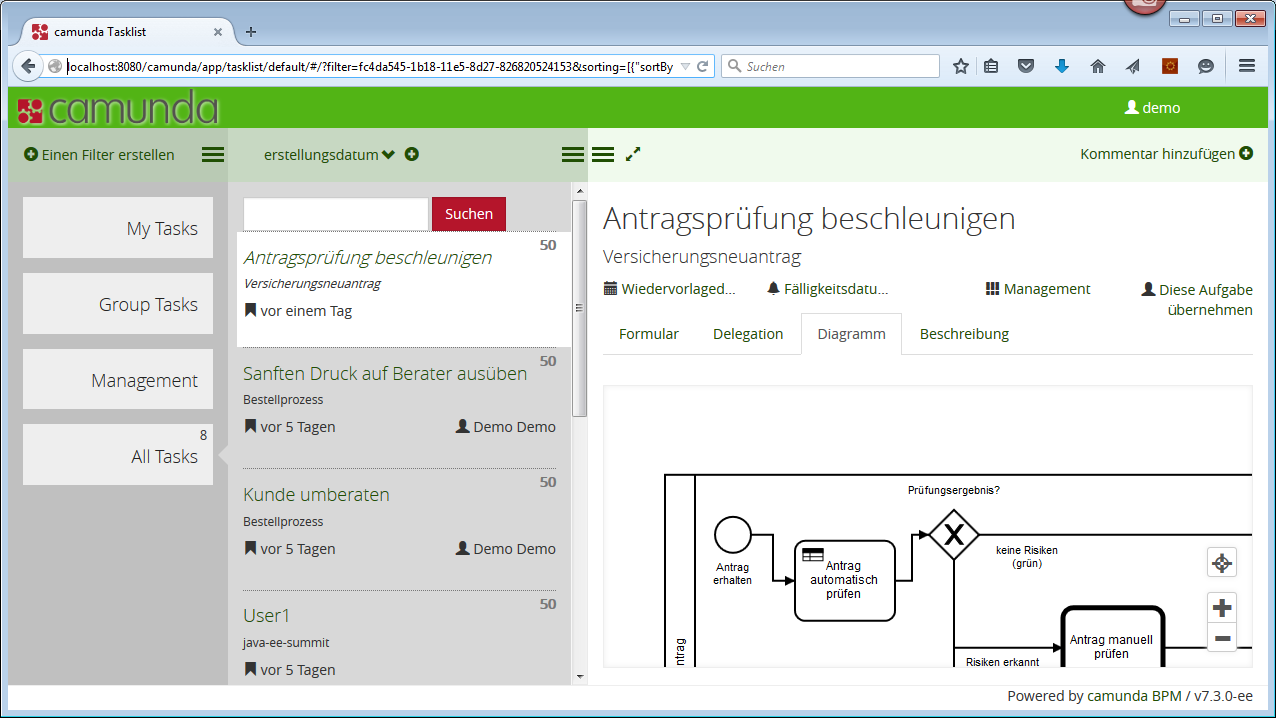Open the demo user account menu
The width and height of the screenshot is (1276, 718).
pyautogui.click(x=1152, y=107)
